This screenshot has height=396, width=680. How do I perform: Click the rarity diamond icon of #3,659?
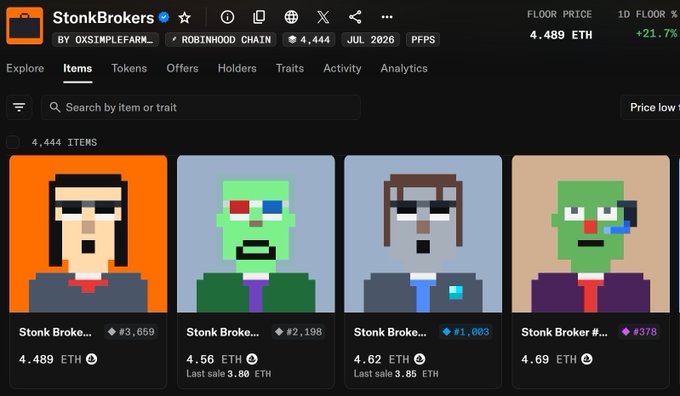pyautogui.click(x=112, y=332)
